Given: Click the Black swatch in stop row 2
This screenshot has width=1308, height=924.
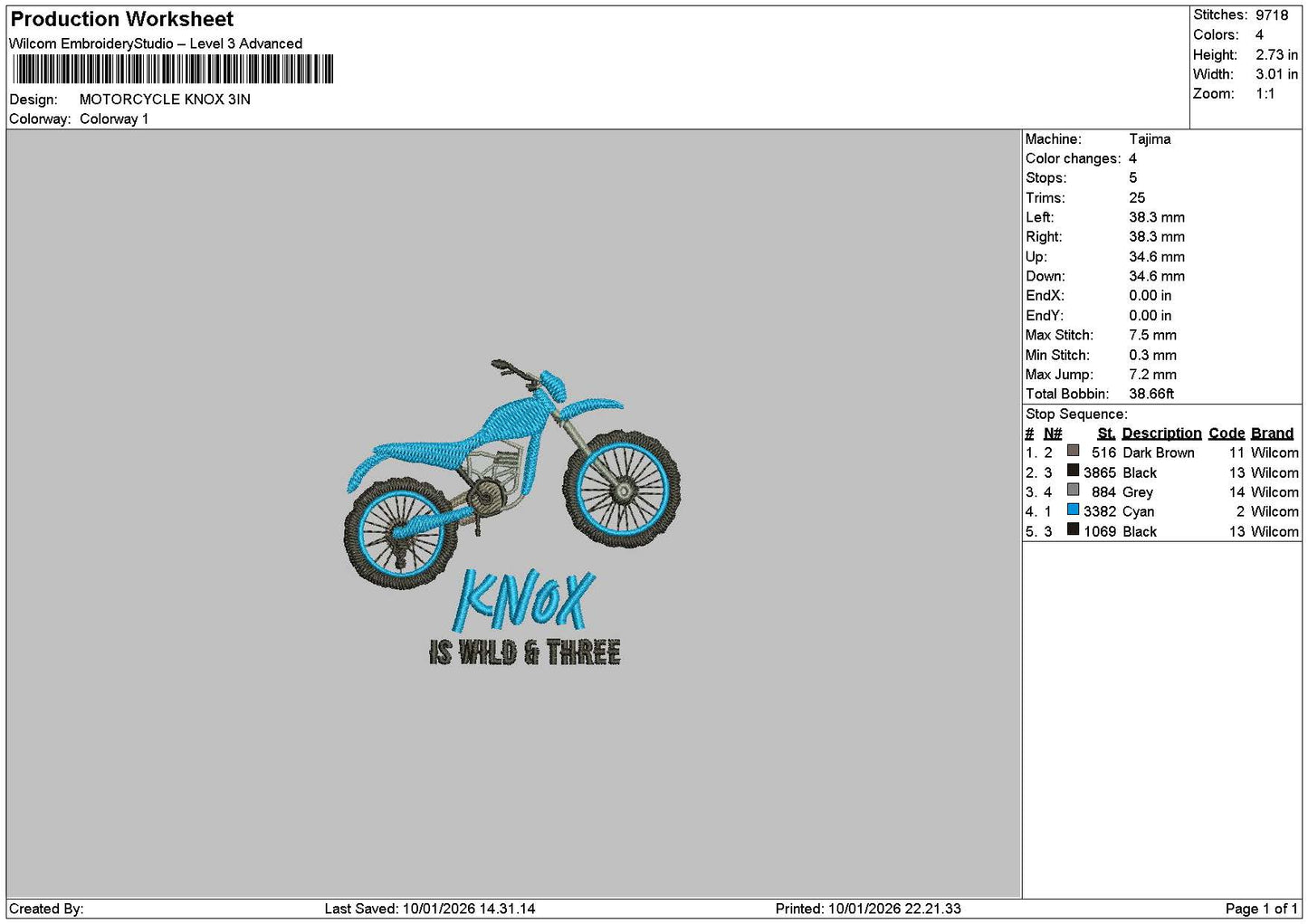Looking at the screenshot, I should tap(1073, 471).
